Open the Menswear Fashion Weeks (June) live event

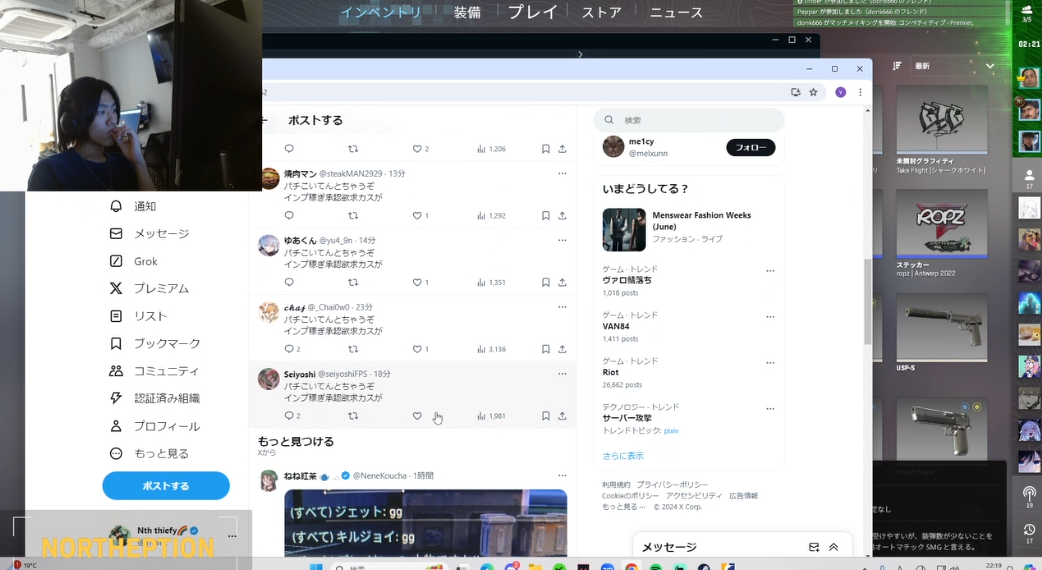[689, 230]
